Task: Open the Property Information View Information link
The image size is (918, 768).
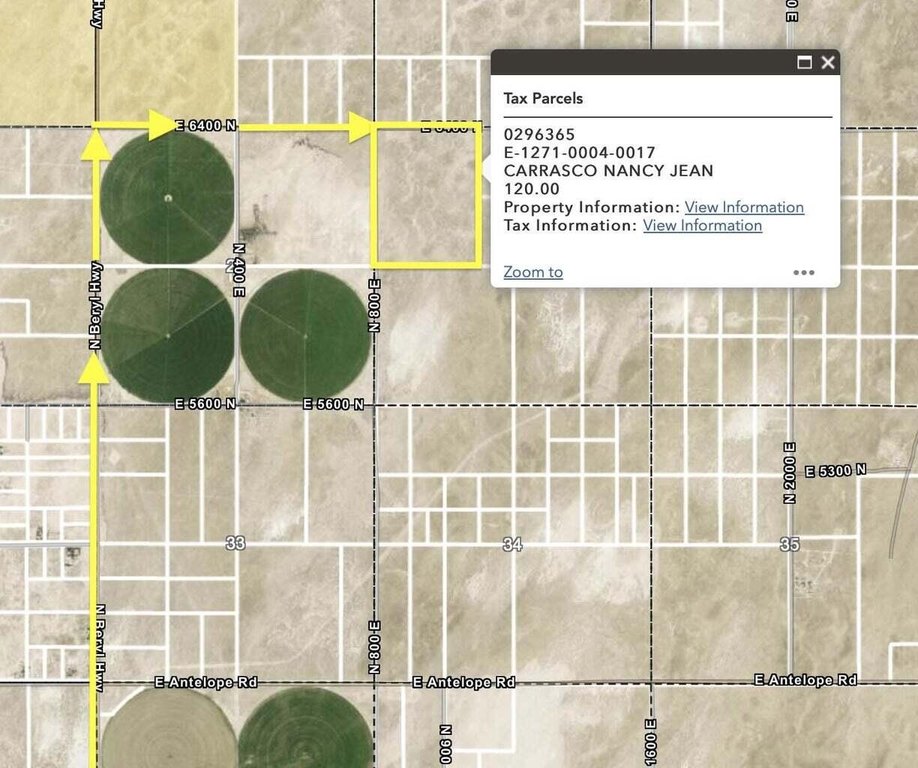Action: click(743, 207)
